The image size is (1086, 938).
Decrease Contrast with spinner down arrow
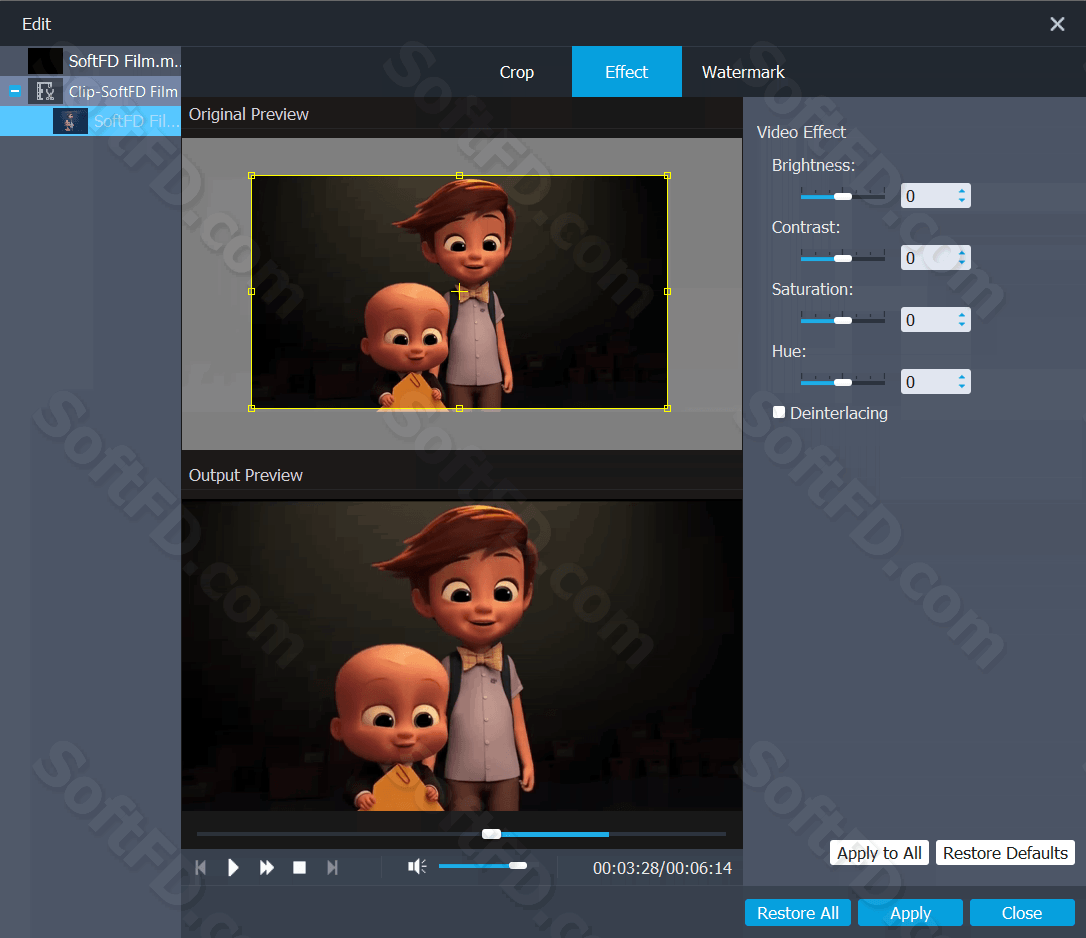click(x=962, y=263)
